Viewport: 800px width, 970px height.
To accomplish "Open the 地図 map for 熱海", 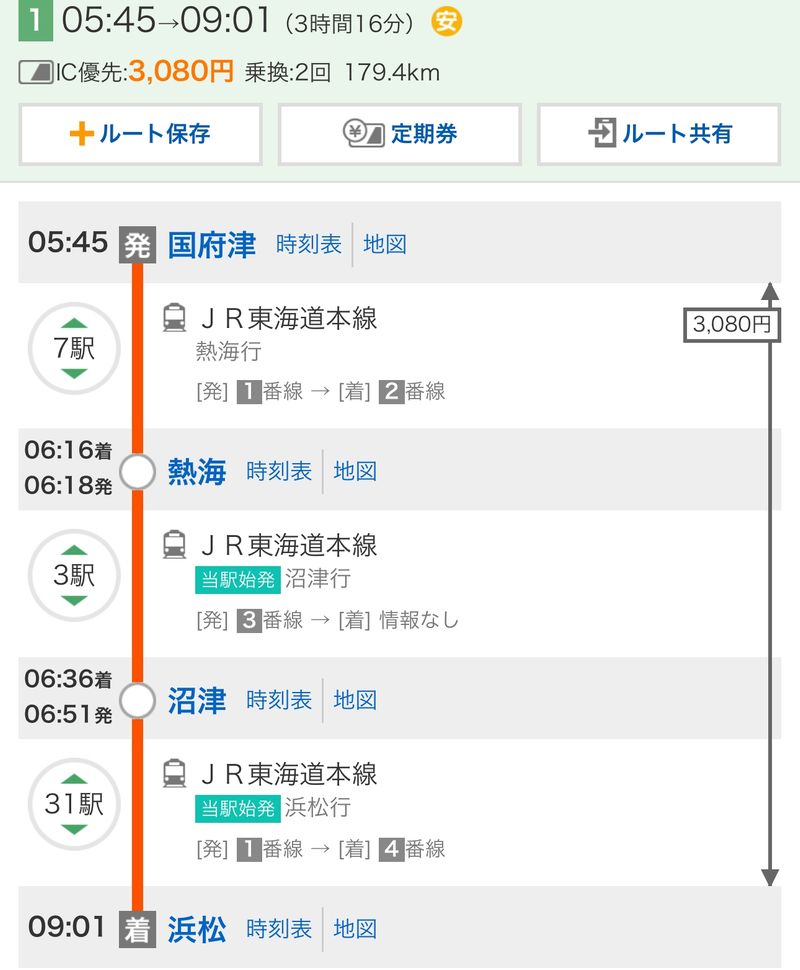I will pyautogui.click(x=355, y=471).
